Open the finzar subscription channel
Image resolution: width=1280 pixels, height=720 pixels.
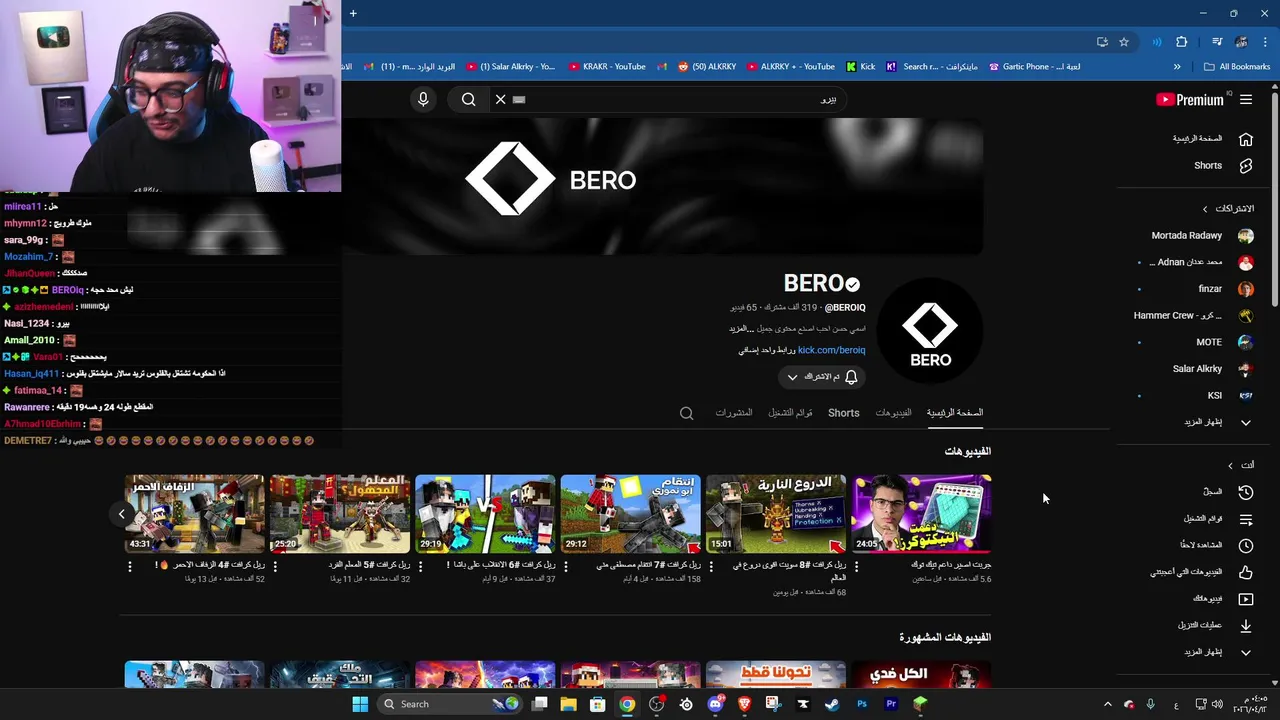(x=1224, y=289)
